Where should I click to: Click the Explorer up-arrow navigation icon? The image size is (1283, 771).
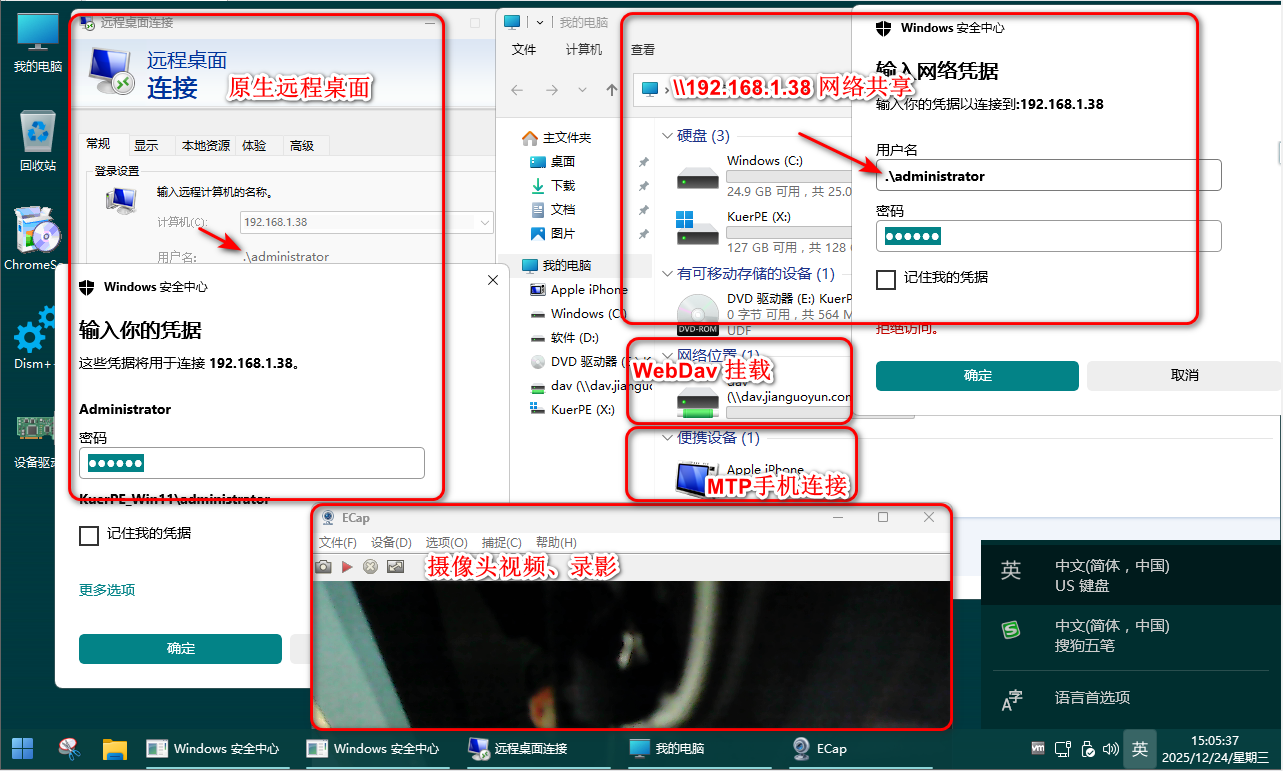tap(612, 90)
